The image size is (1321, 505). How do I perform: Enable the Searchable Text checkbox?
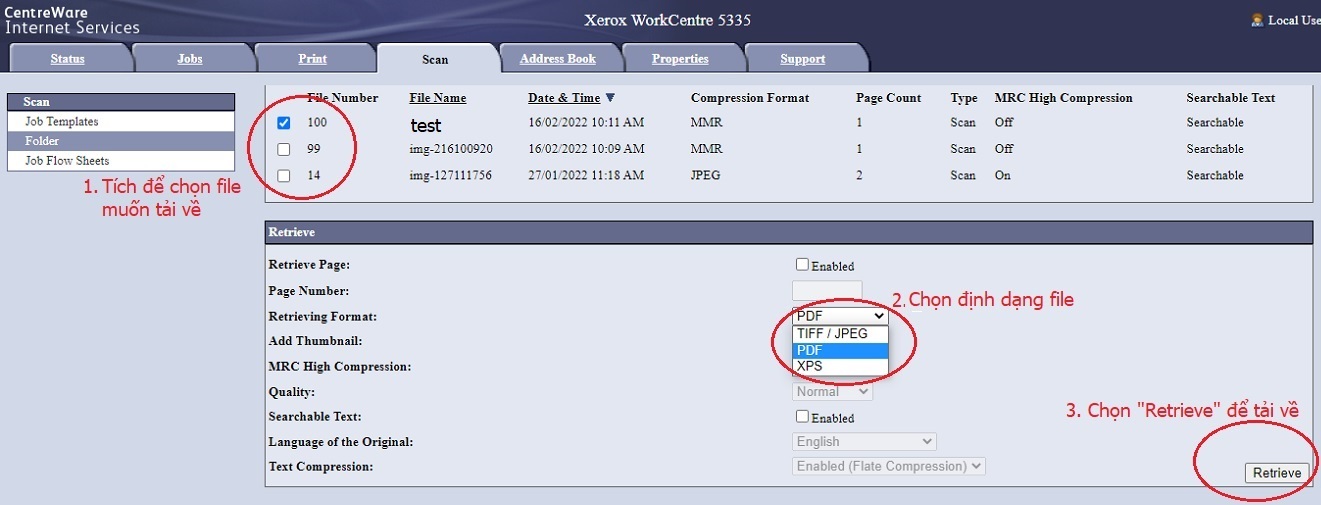click(802, 417)
